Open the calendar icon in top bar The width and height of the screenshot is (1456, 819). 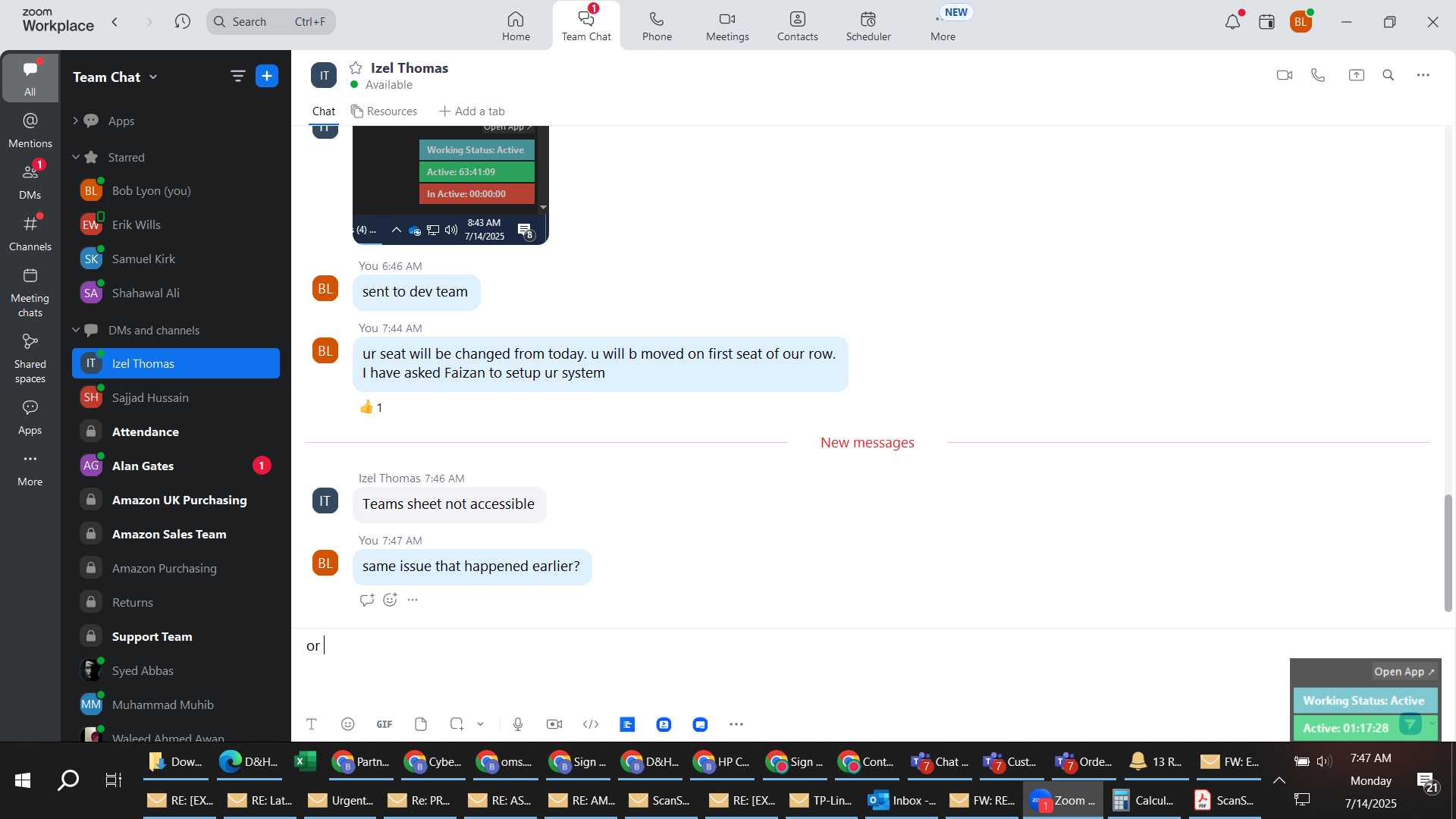[1266, 22]
